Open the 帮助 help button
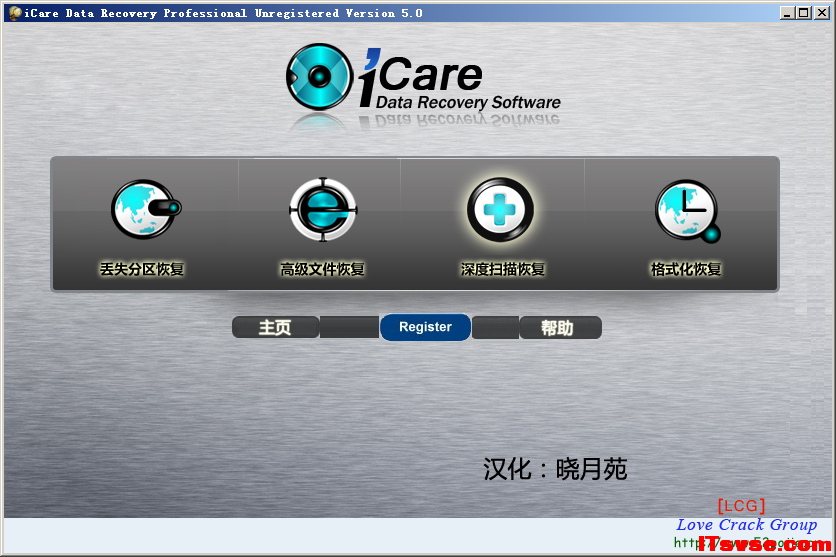836x557 pixels. point(560,327)
